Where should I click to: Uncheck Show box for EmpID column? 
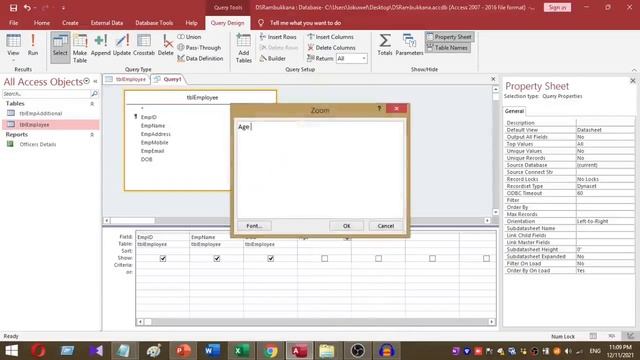point(163,258)
